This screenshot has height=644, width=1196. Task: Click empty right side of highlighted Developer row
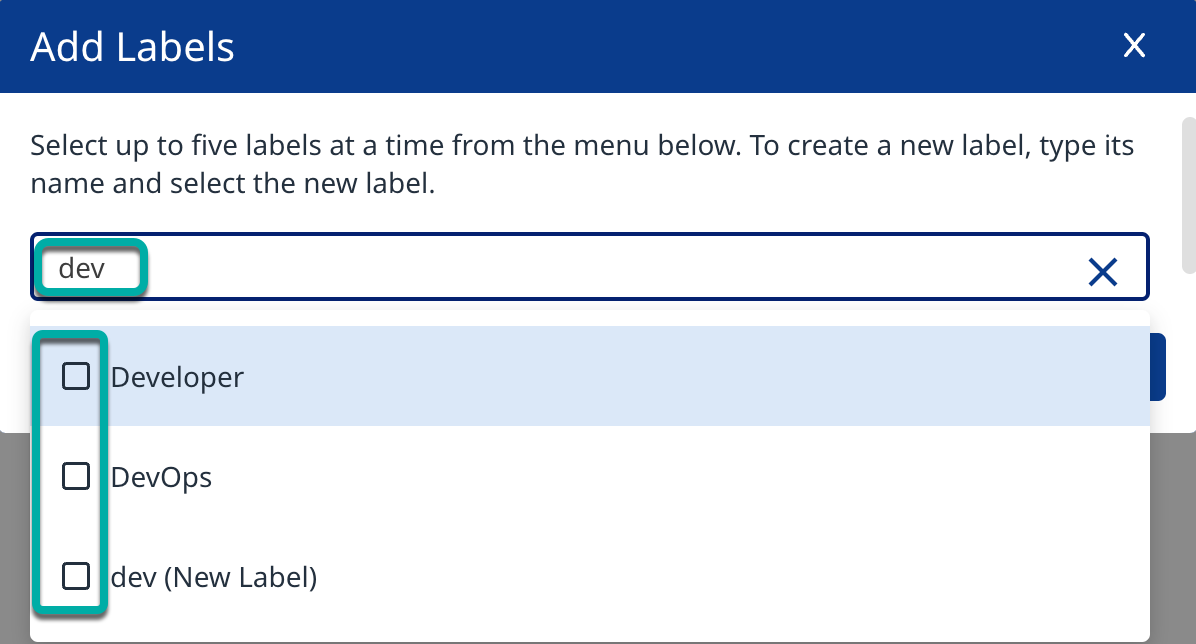point(800,377)
